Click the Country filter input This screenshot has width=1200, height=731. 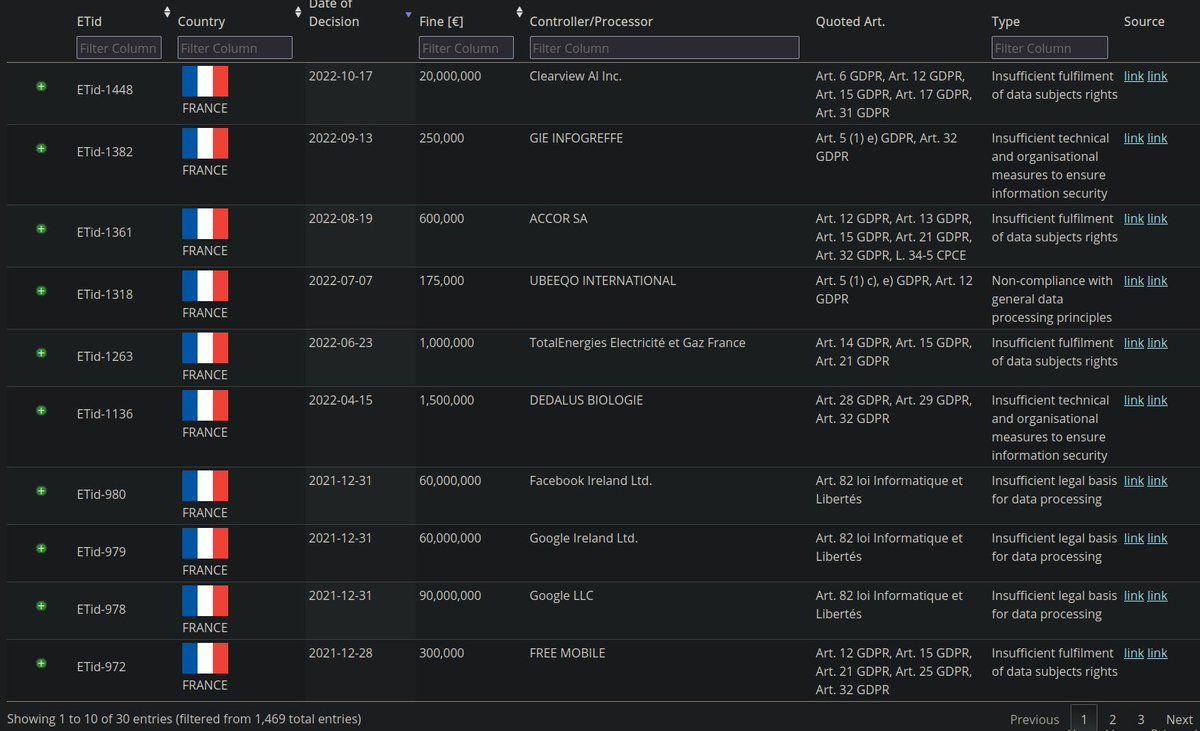pyautogui.click(x=235, y=47)
